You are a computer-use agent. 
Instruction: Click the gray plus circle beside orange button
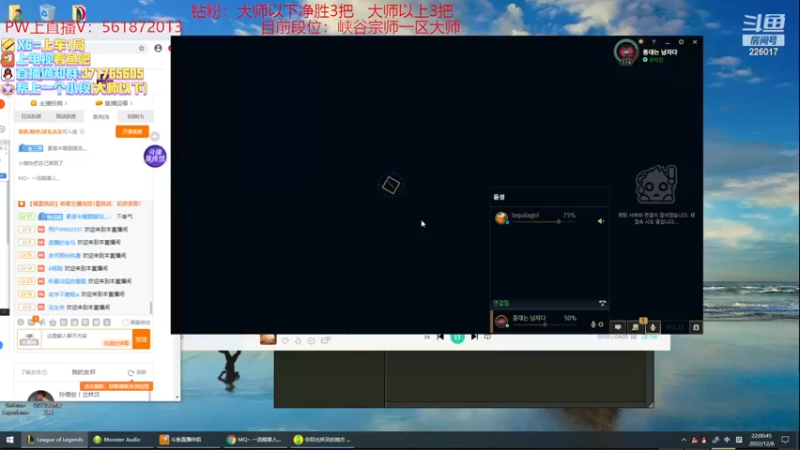pos(155,136)
